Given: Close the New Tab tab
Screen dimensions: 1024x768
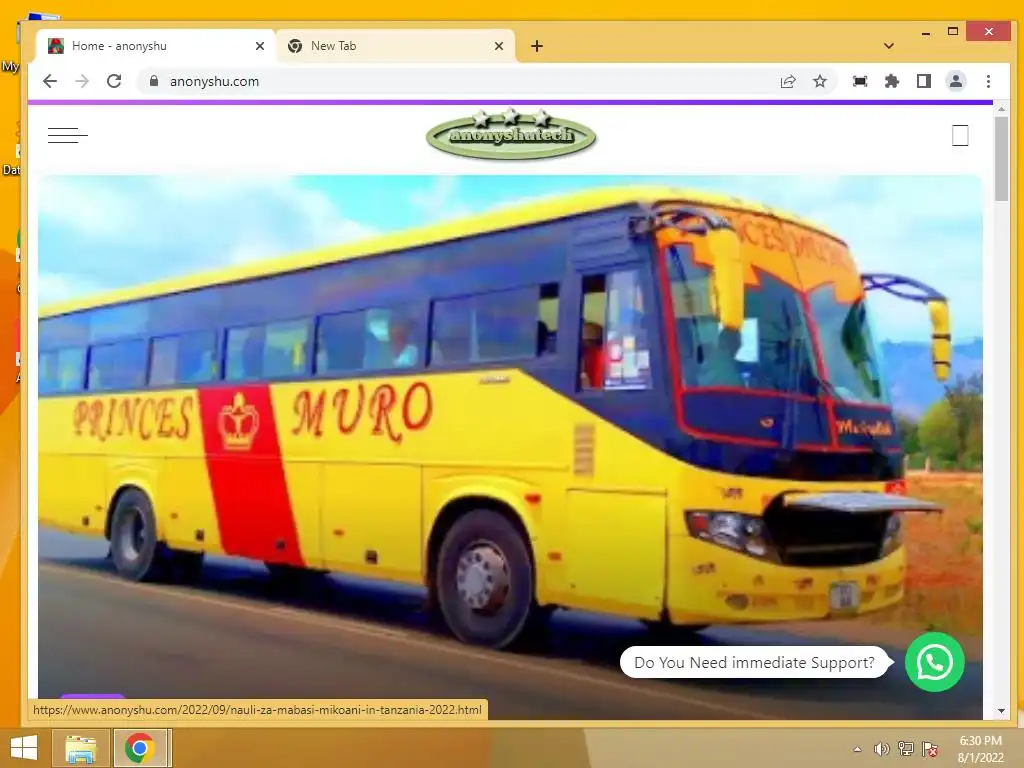Looking at the screenshot, I should tap(499, 46).
